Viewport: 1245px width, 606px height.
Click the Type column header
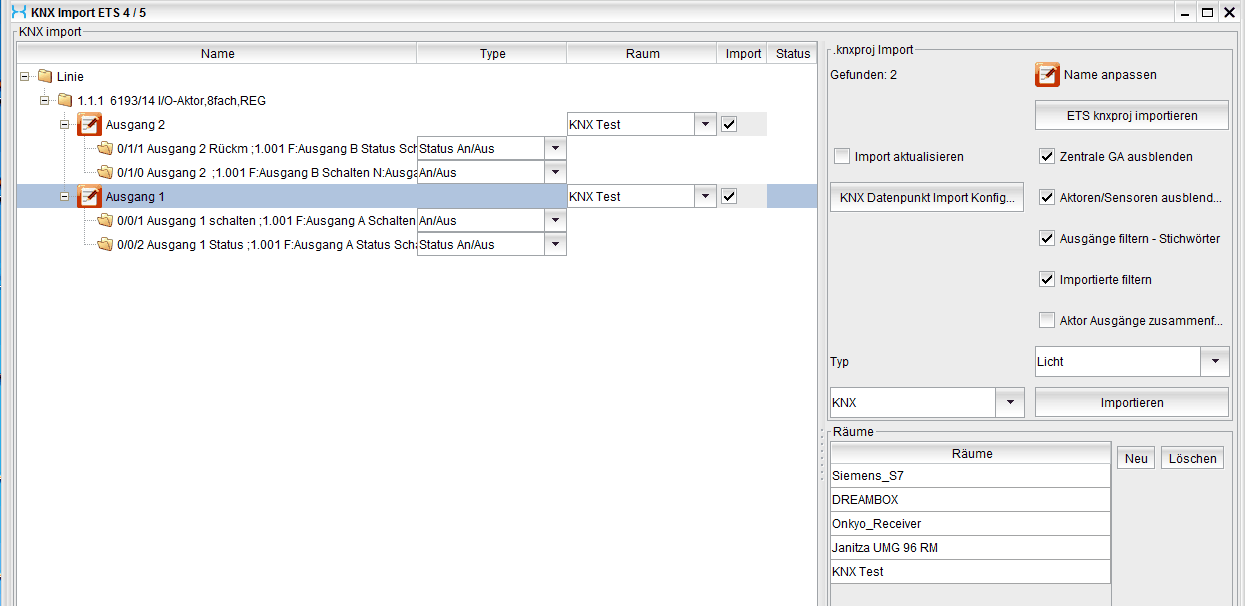point(492,54)
